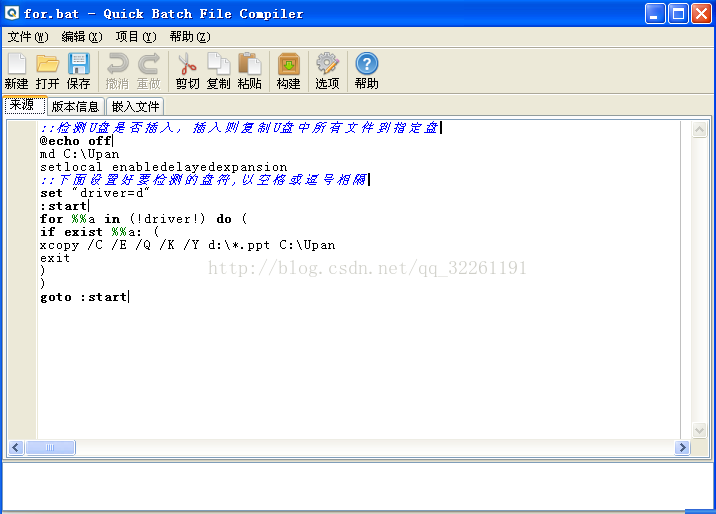Click the 'if exist %%a: (' line

coord(99,232)
